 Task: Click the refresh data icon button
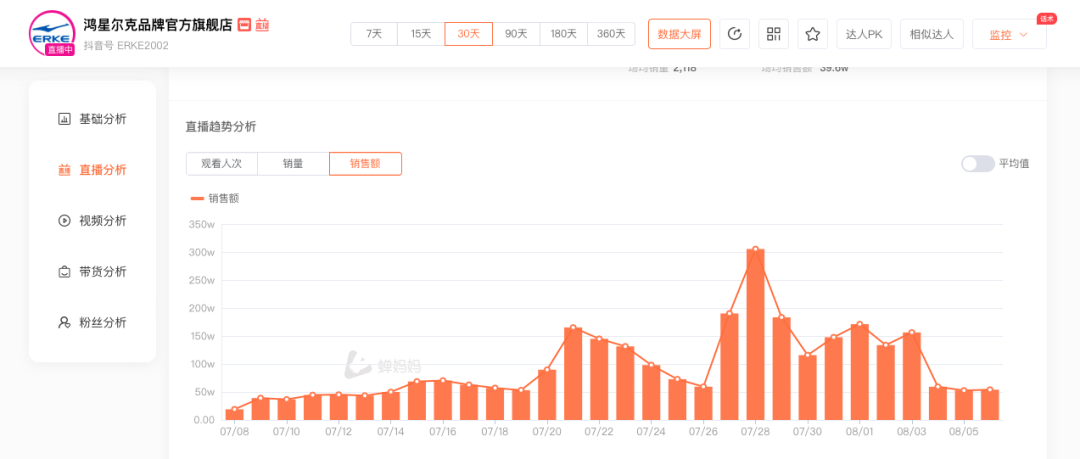point(735,34)
